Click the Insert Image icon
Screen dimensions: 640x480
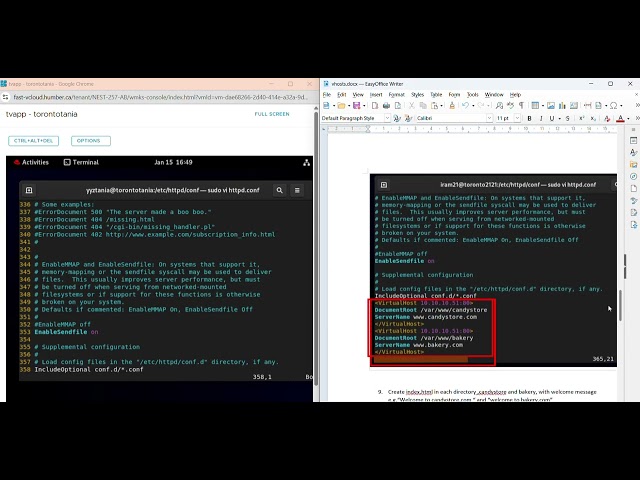[551, 106]
